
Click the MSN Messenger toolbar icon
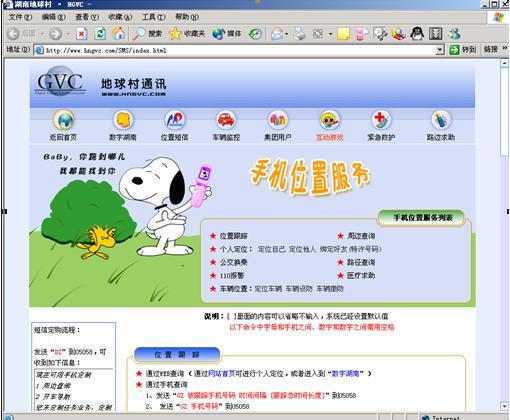click(454, 34)
